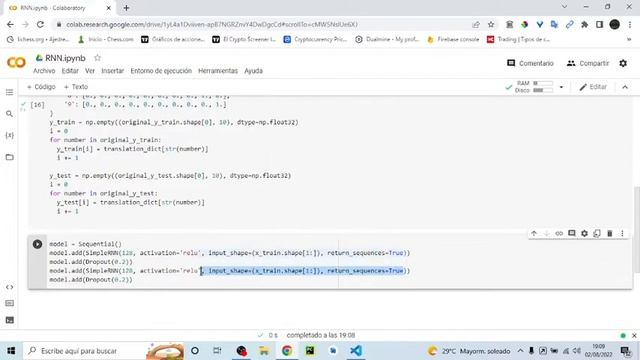The height and width of the screenshot is (360, 640).
Task: Open the Cryptocurrency Prices bookmark
Action: (316, 40)
